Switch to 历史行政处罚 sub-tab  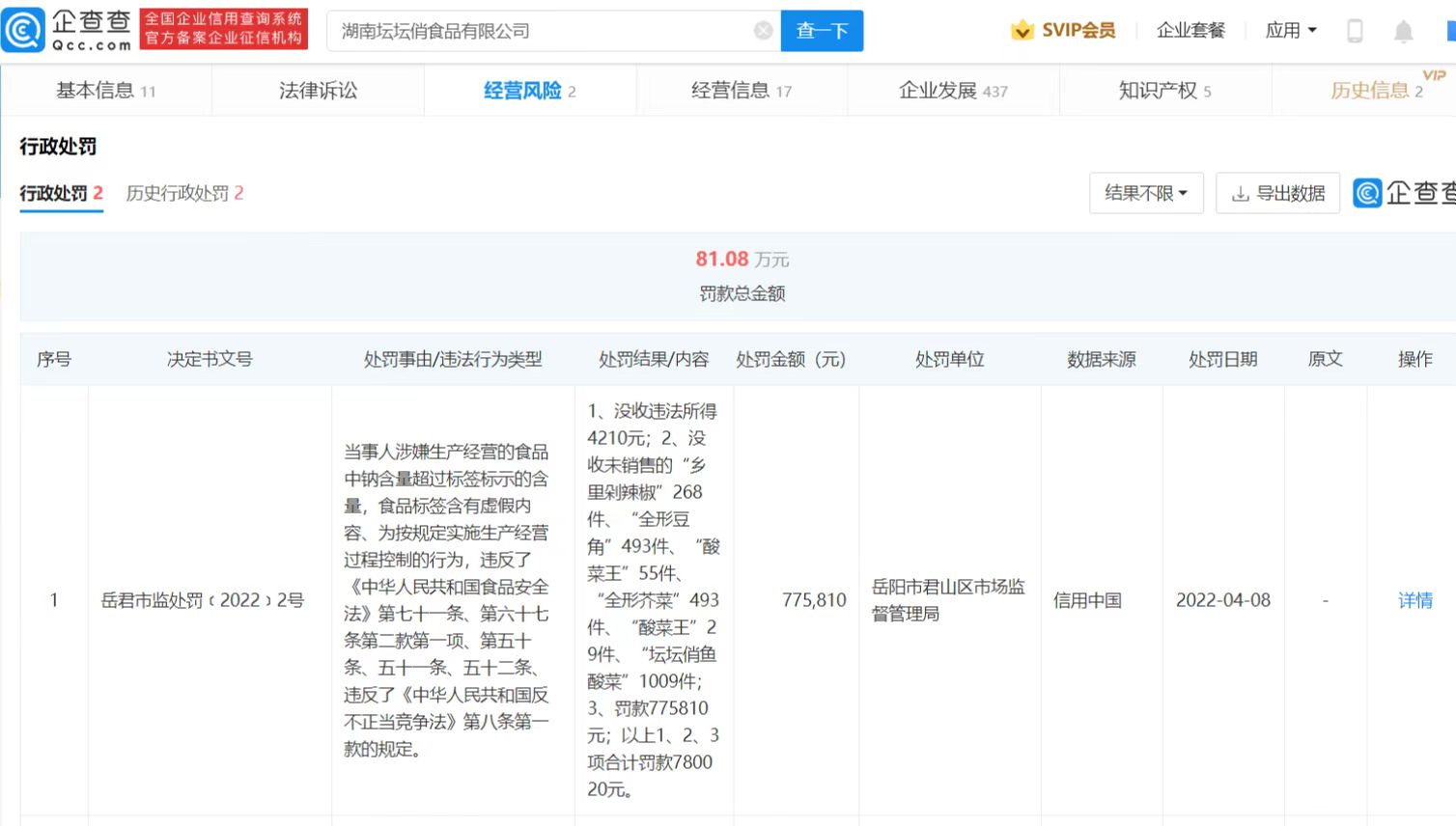[184, 193]
